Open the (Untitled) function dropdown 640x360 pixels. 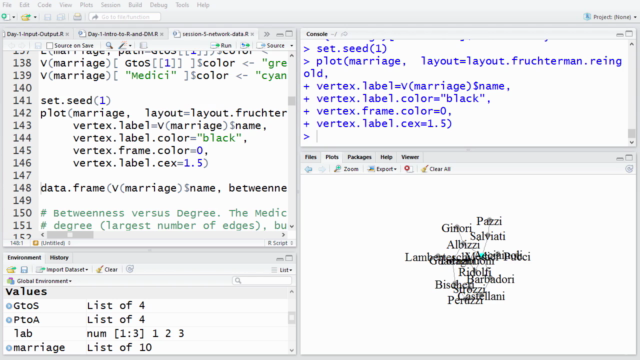[52, 243]
